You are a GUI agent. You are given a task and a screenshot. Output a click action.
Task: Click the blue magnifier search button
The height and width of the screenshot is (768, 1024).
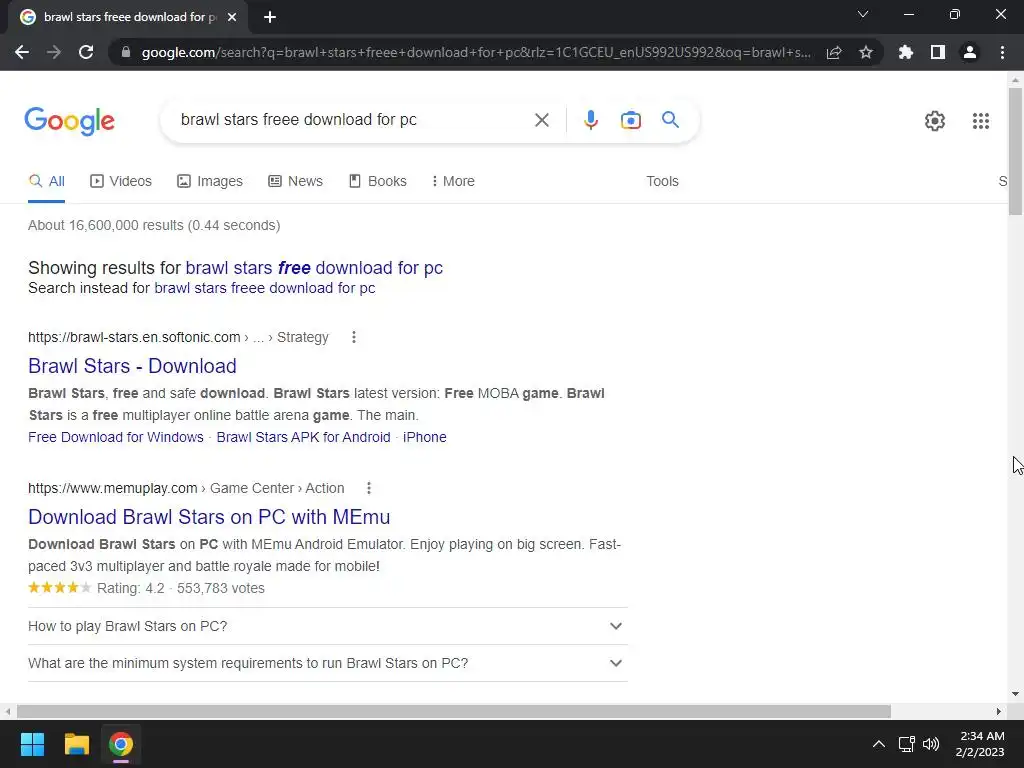(x=670, y=120)
